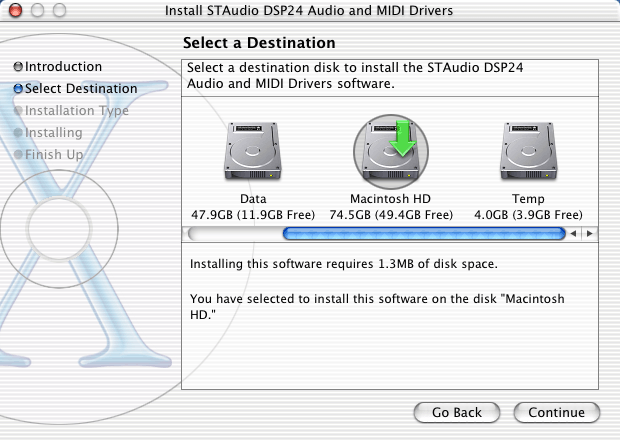Click the scroll left arrow
This screenshot has width=620, height=440.
(573, 234)
